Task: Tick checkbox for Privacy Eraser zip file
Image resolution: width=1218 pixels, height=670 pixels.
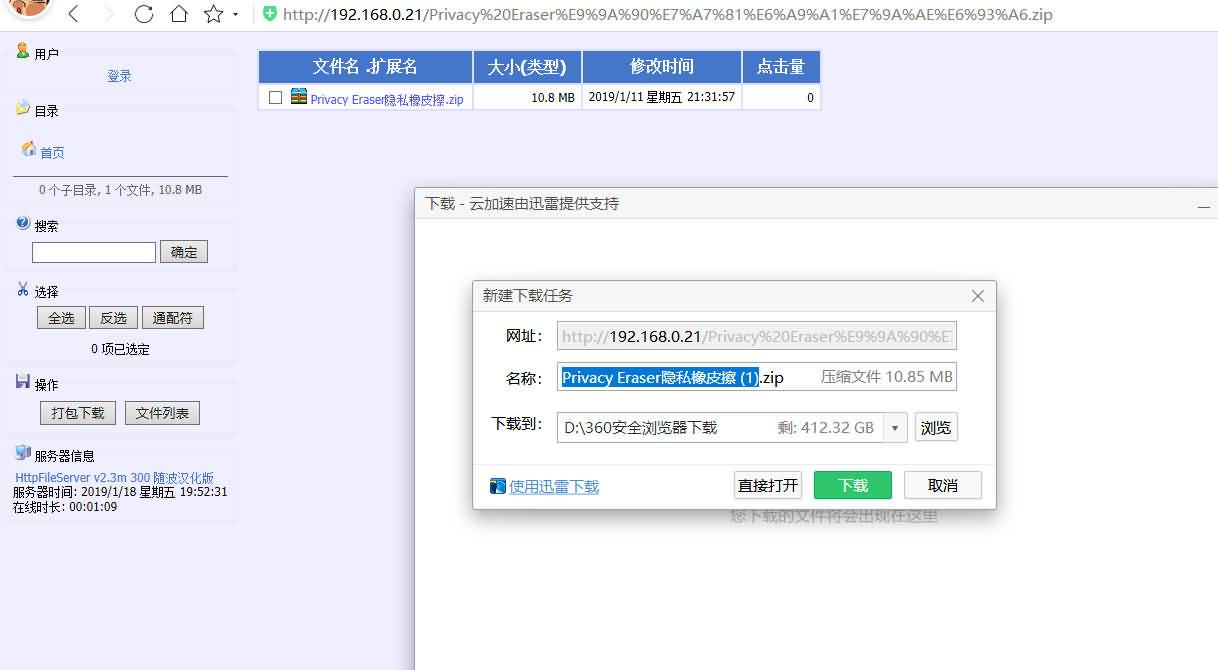Action: pyautogui.click(x=276, y=98)
